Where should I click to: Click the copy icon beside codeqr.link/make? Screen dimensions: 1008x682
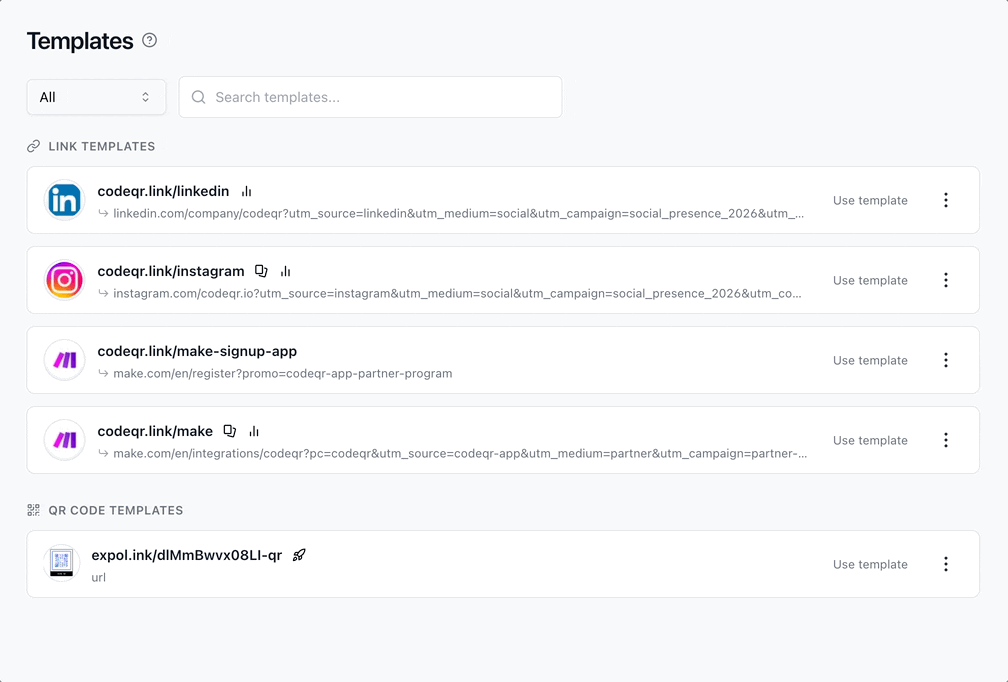[x=230, y=431]
